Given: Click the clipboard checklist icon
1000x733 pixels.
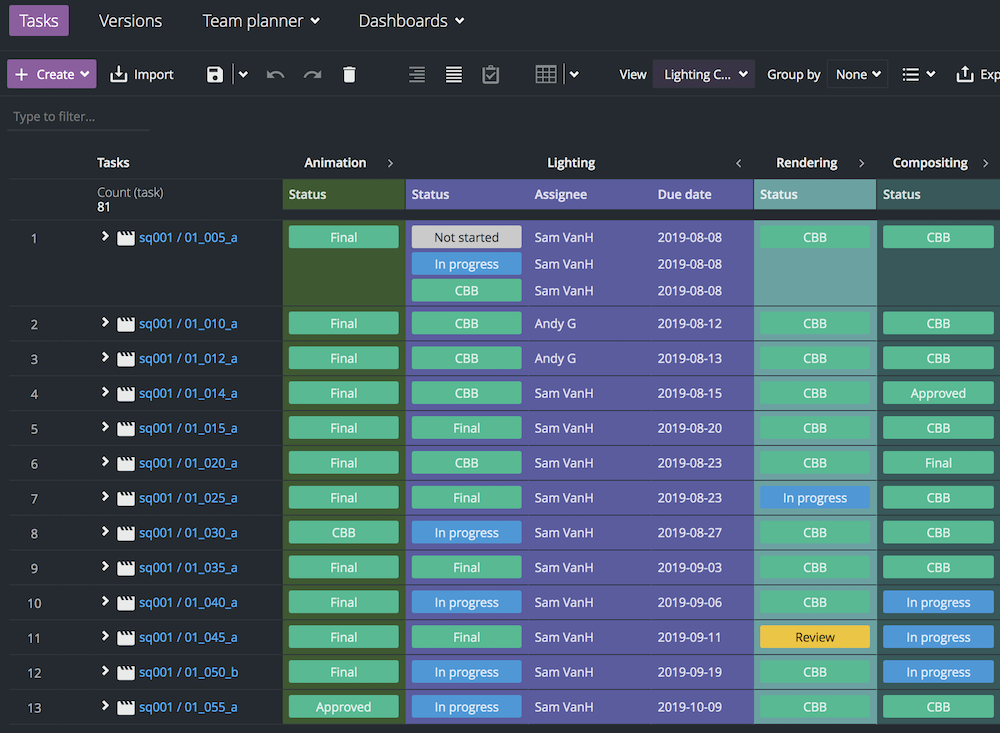Looking at the screenshot, I should point(490,74).
